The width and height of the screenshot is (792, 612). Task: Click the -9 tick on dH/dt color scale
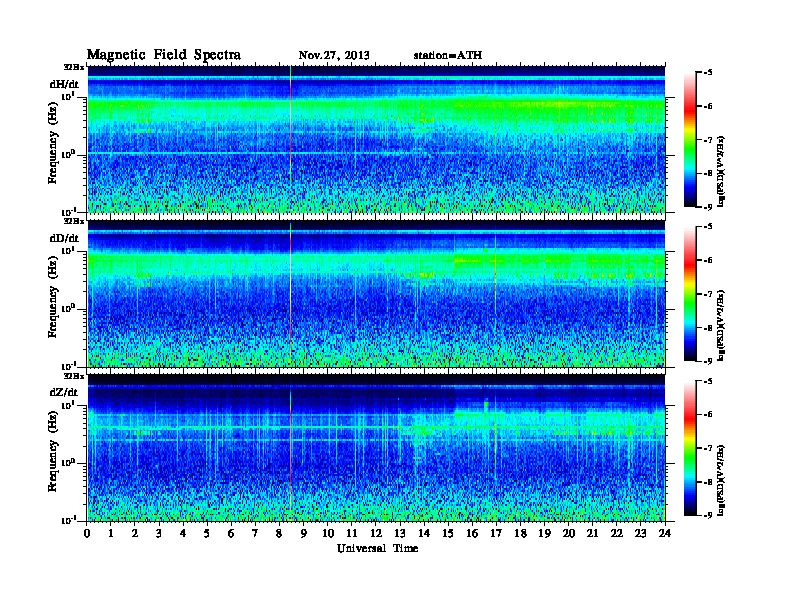coord(708,207)
